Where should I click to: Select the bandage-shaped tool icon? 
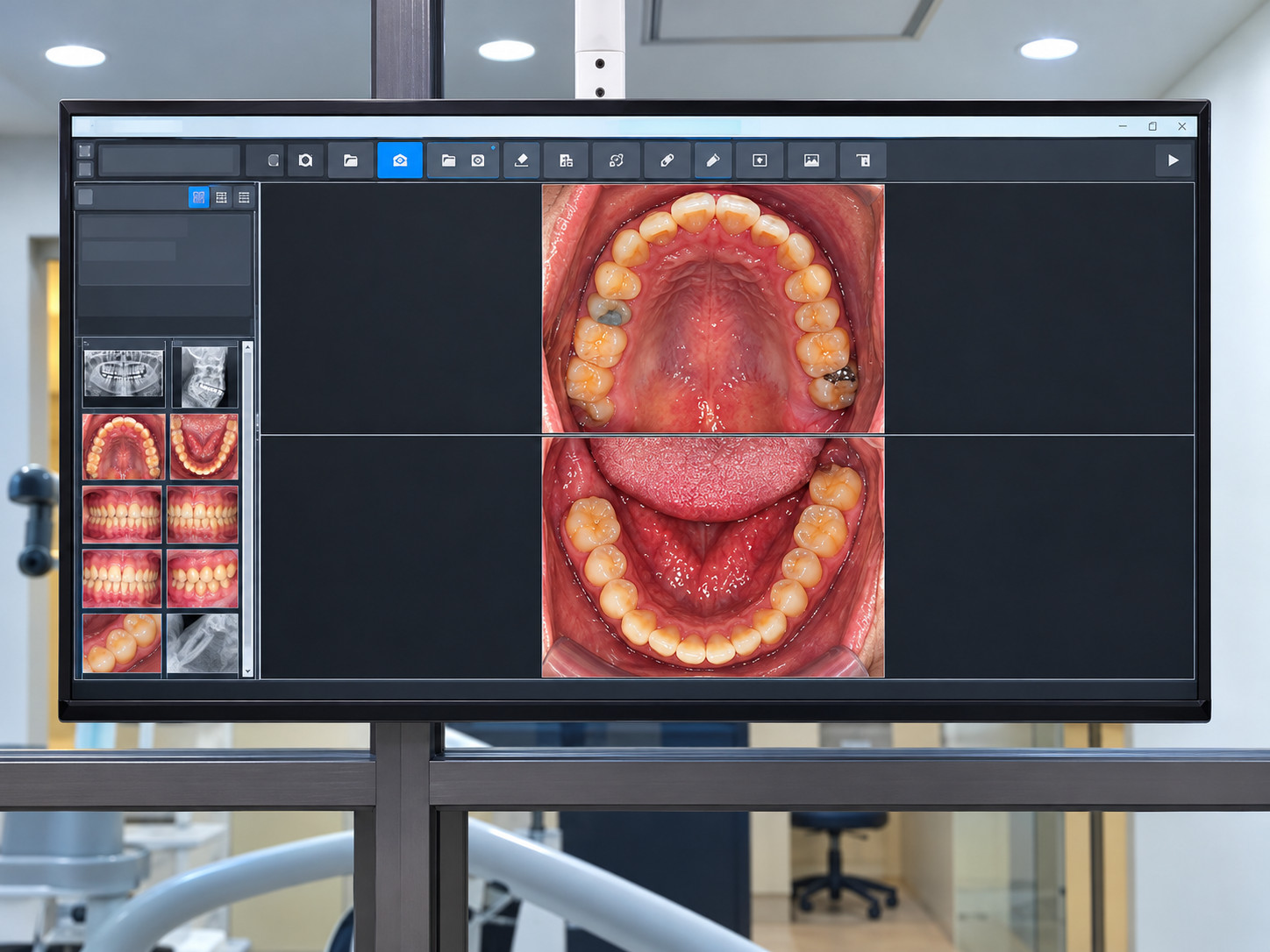click(667, 160)
